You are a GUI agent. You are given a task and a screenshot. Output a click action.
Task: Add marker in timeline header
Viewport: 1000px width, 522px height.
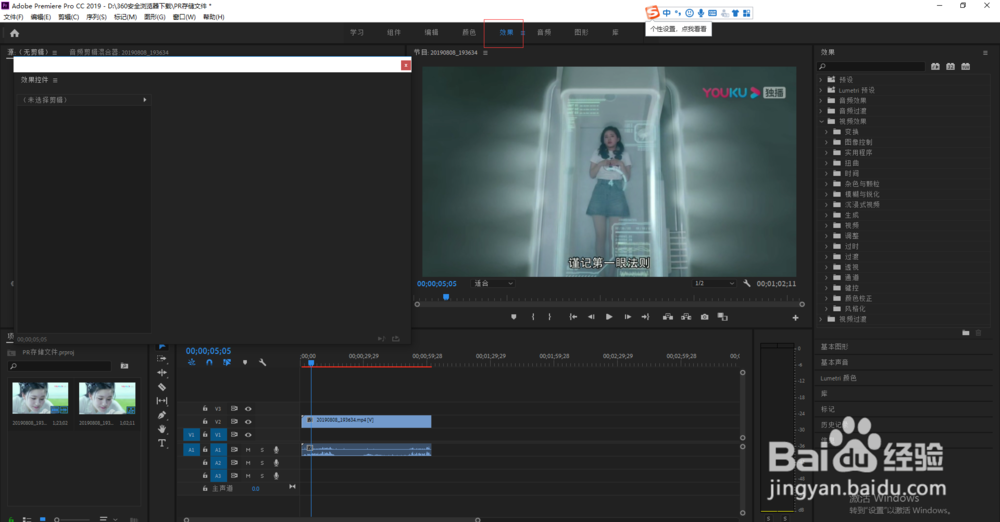[245, 362]
